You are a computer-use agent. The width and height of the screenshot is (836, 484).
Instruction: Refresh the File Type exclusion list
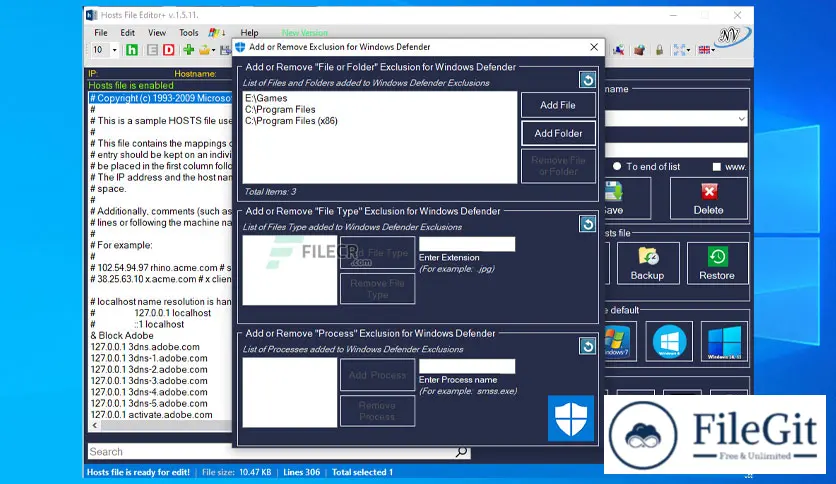pyautogui.click(x=588, y=223)
